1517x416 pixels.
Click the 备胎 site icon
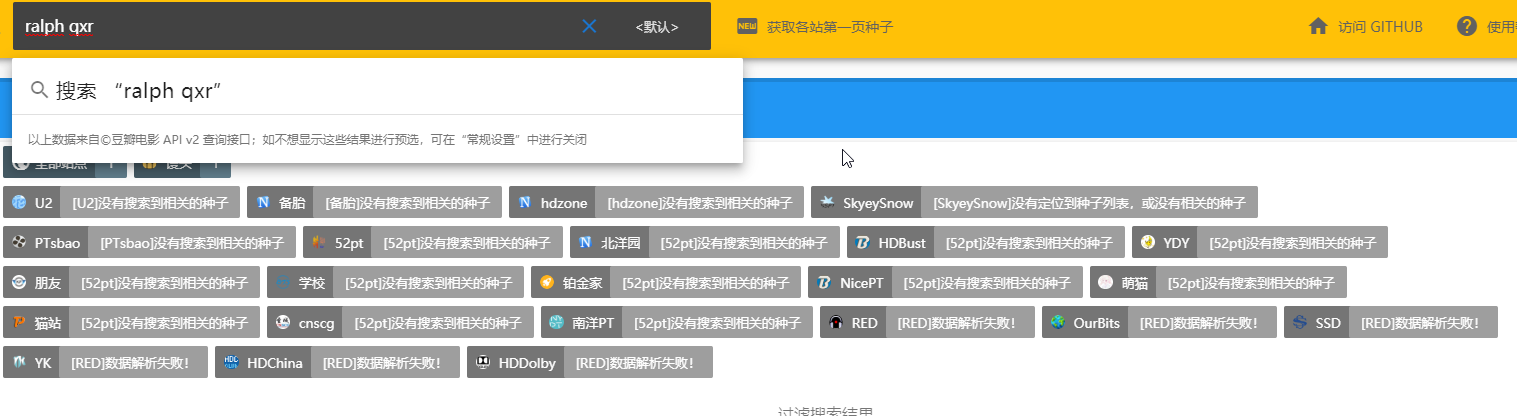click(x=263, y=203)
